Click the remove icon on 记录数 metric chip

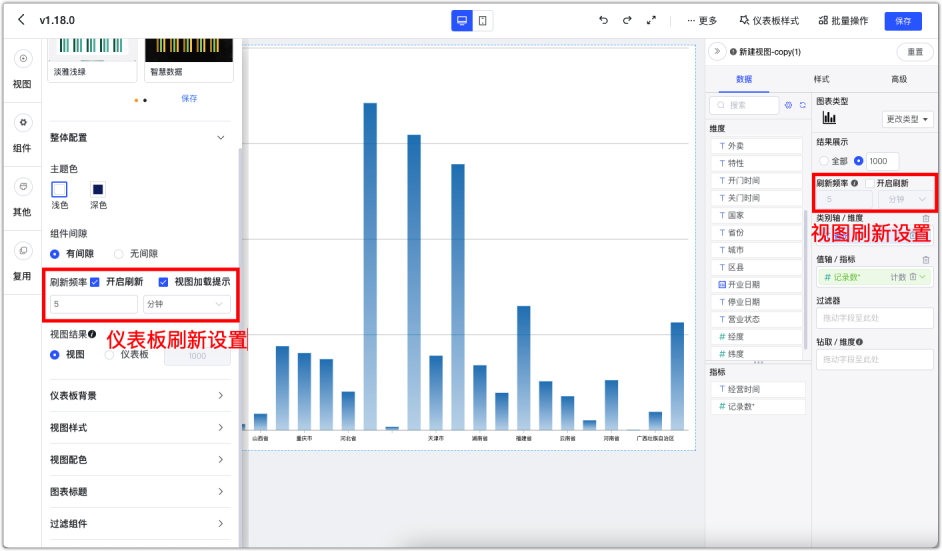pyautogui.click(x=913, y=277)
